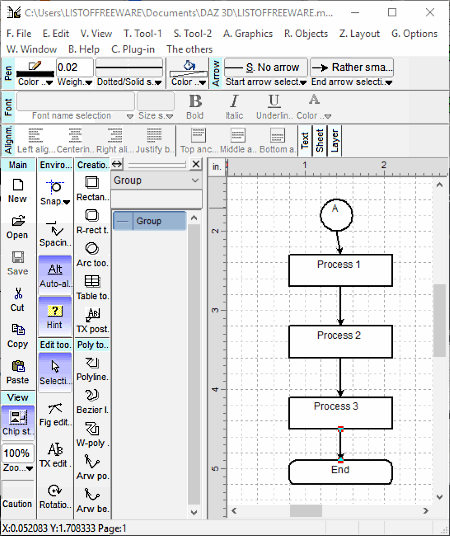Open the A. Graphics menu

248,34
